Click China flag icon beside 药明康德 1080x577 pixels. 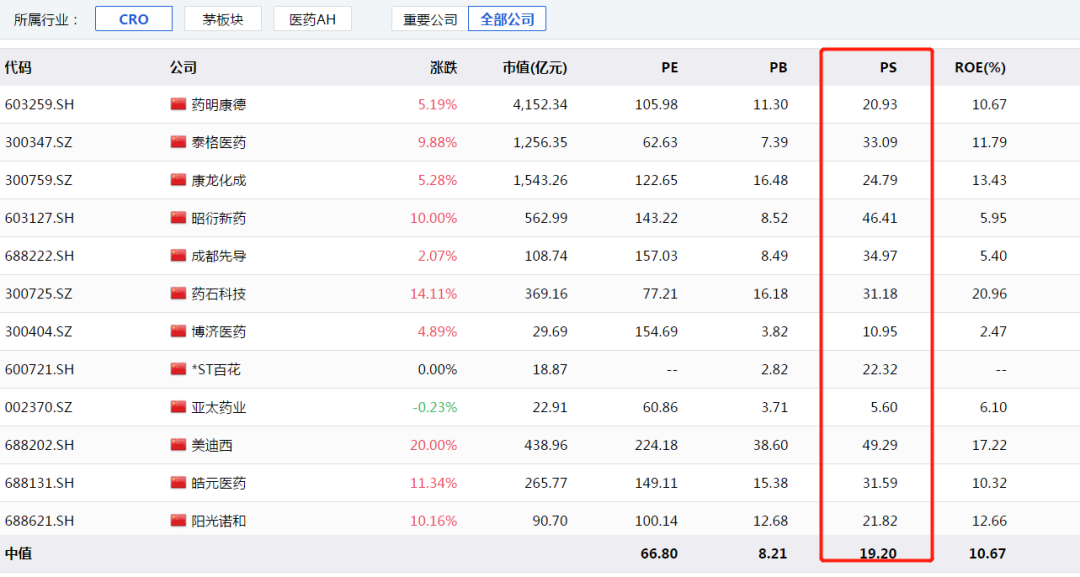(178, 104)
